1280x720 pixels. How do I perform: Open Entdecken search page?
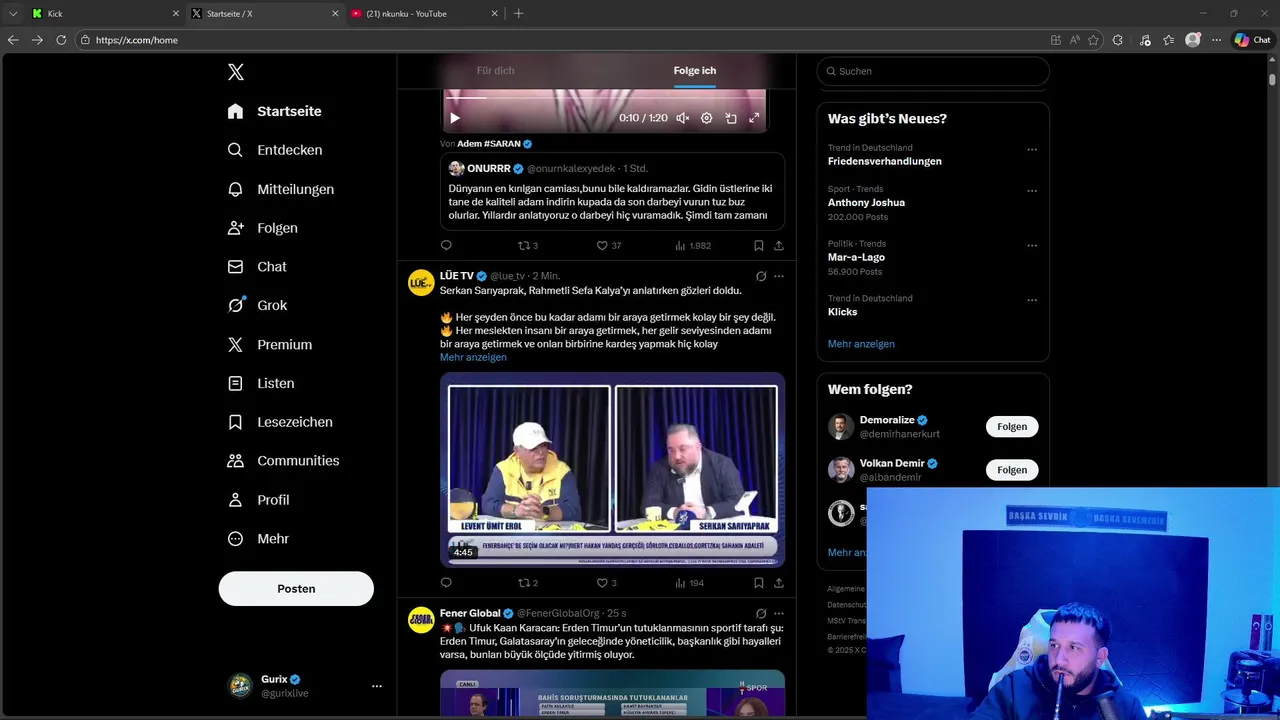tap(274, 150)
